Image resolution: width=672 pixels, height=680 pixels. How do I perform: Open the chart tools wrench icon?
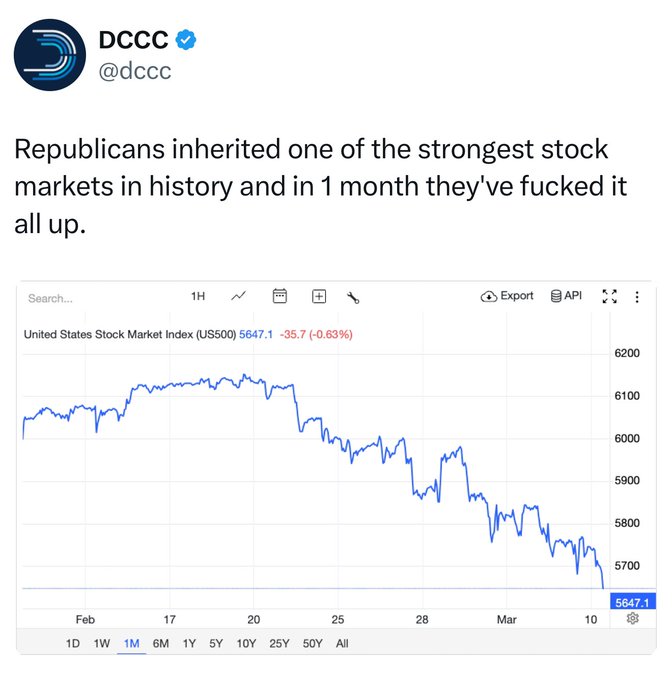click(x=353, y=297)
